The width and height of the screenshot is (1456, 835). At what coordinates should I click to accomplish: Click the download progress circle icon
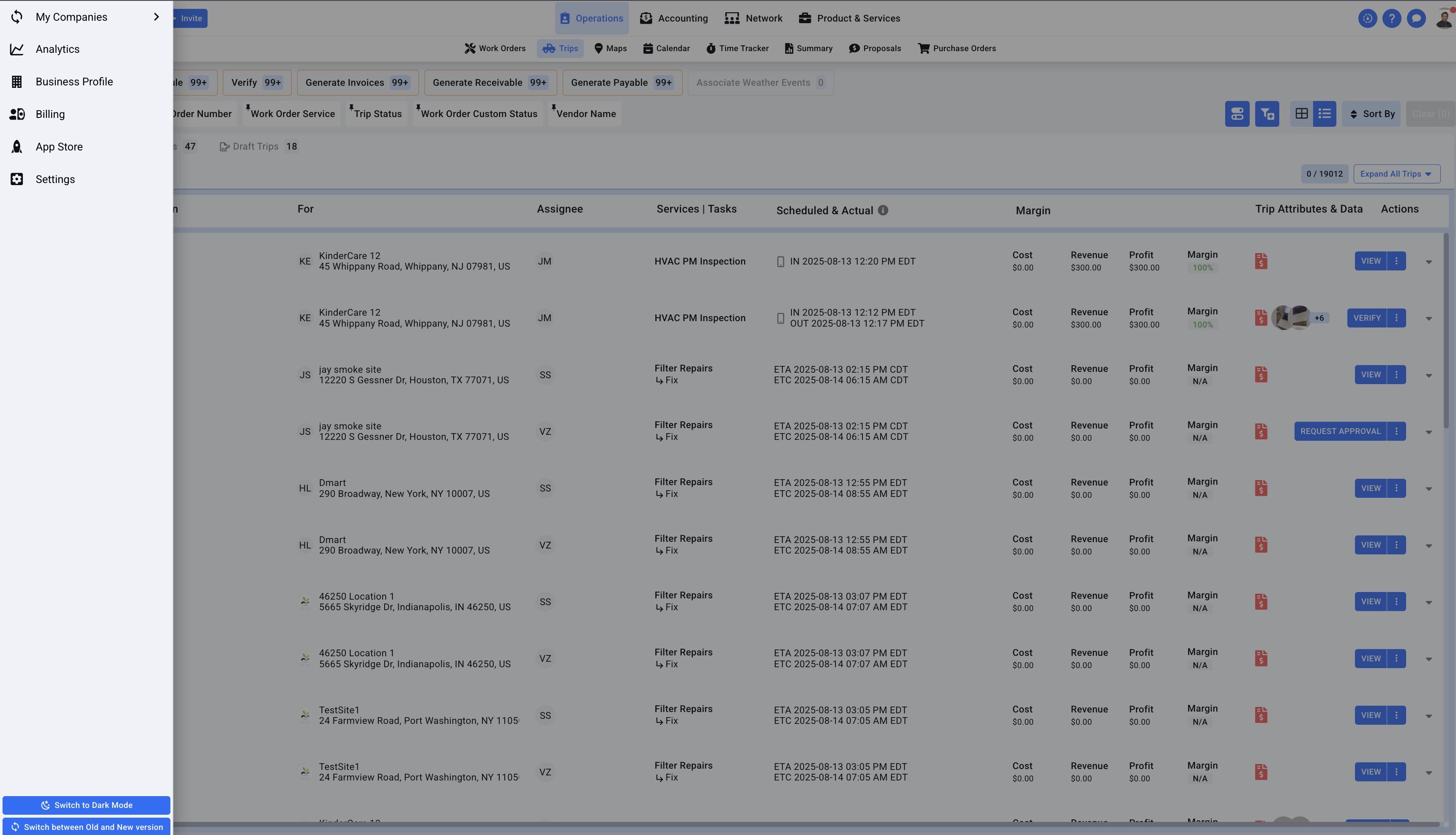pos(1367,18)
